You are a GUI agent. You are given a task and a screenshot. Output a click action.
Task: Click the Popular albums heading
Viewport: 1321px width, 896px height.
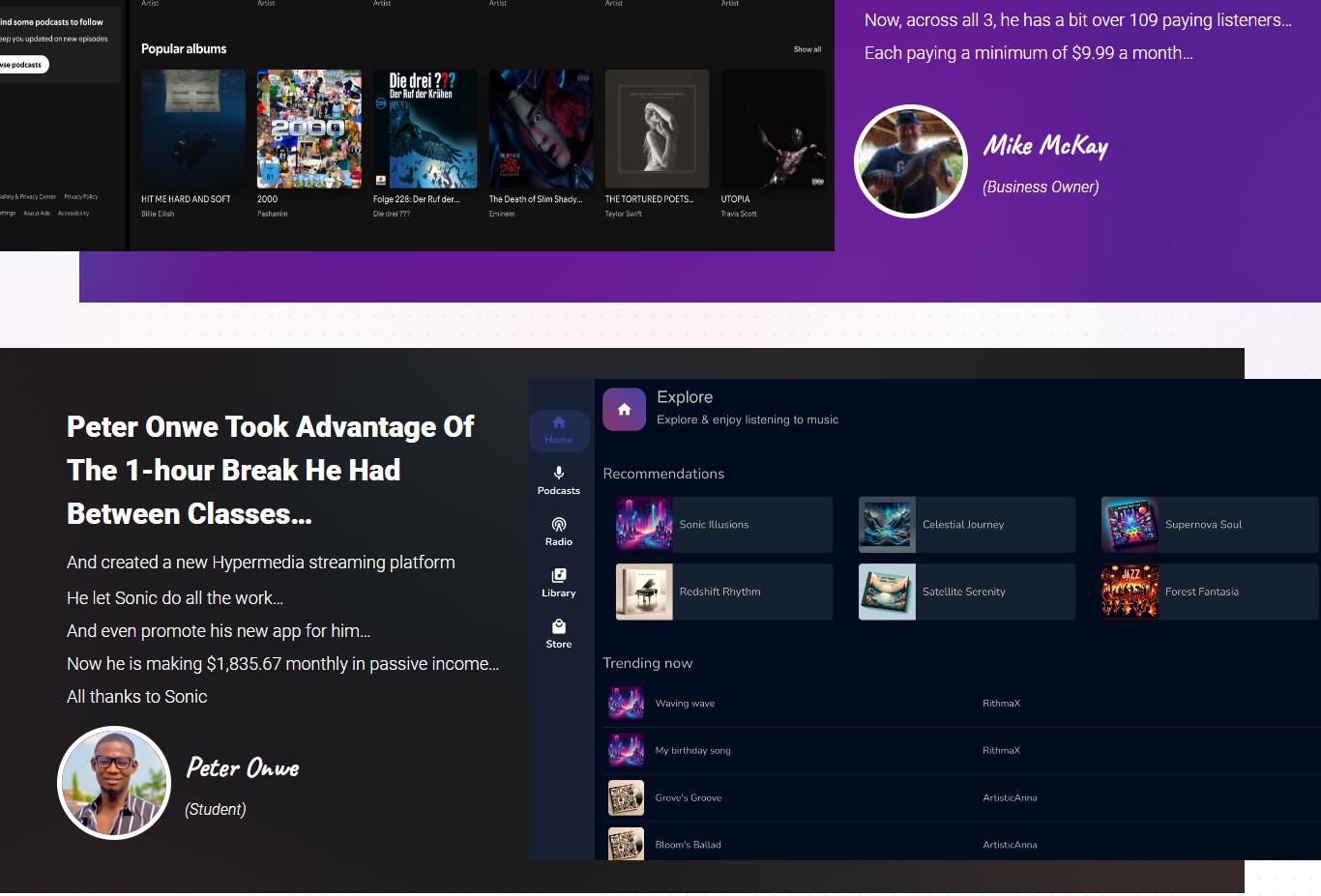(184, 49)
